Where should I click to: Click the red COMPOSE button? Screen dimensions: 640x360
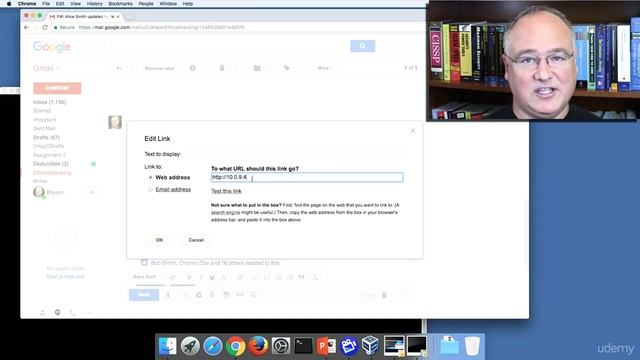57,88
